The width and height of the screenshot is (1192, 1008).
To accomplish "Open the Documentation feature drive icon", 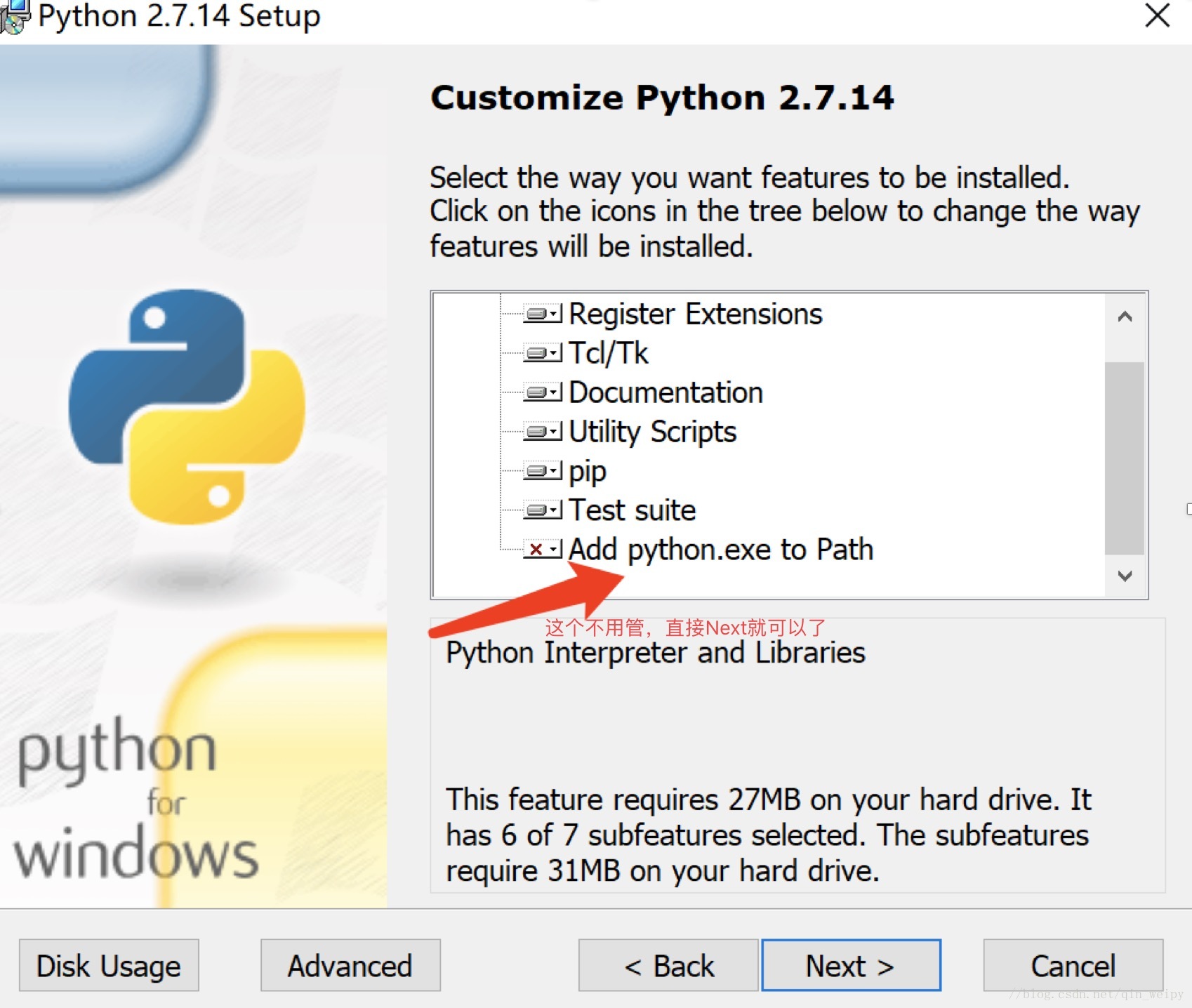I will pyautogui.click(x=543, y=392).
